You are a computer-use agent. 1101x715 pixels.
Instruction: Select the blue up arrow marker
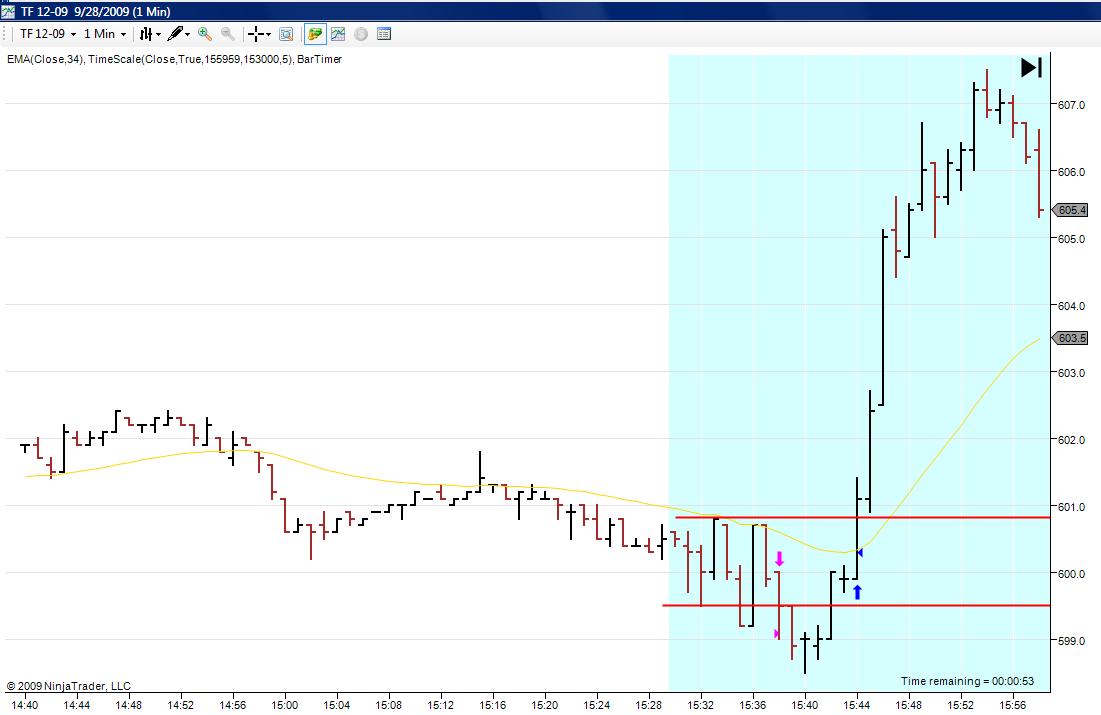coord(857,592)
